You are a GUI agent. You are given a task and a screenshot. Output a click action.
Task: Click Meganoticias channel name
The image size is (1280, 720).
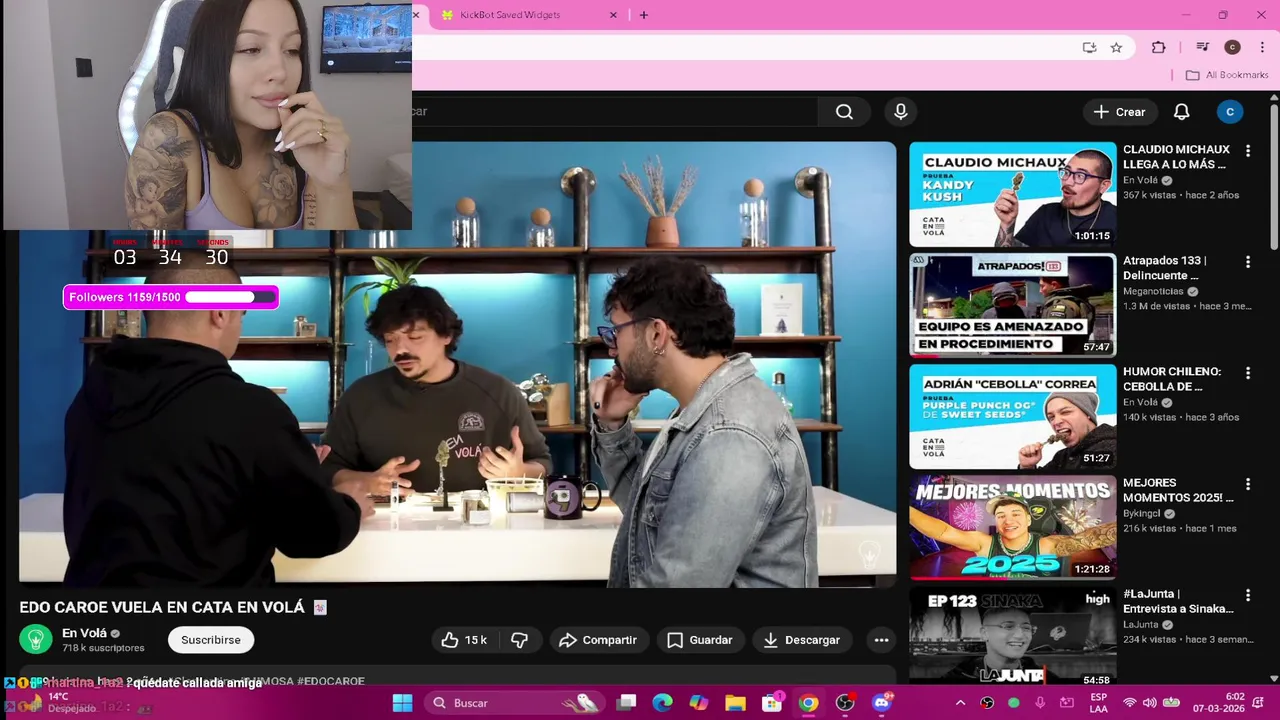tap(1153, 291)
